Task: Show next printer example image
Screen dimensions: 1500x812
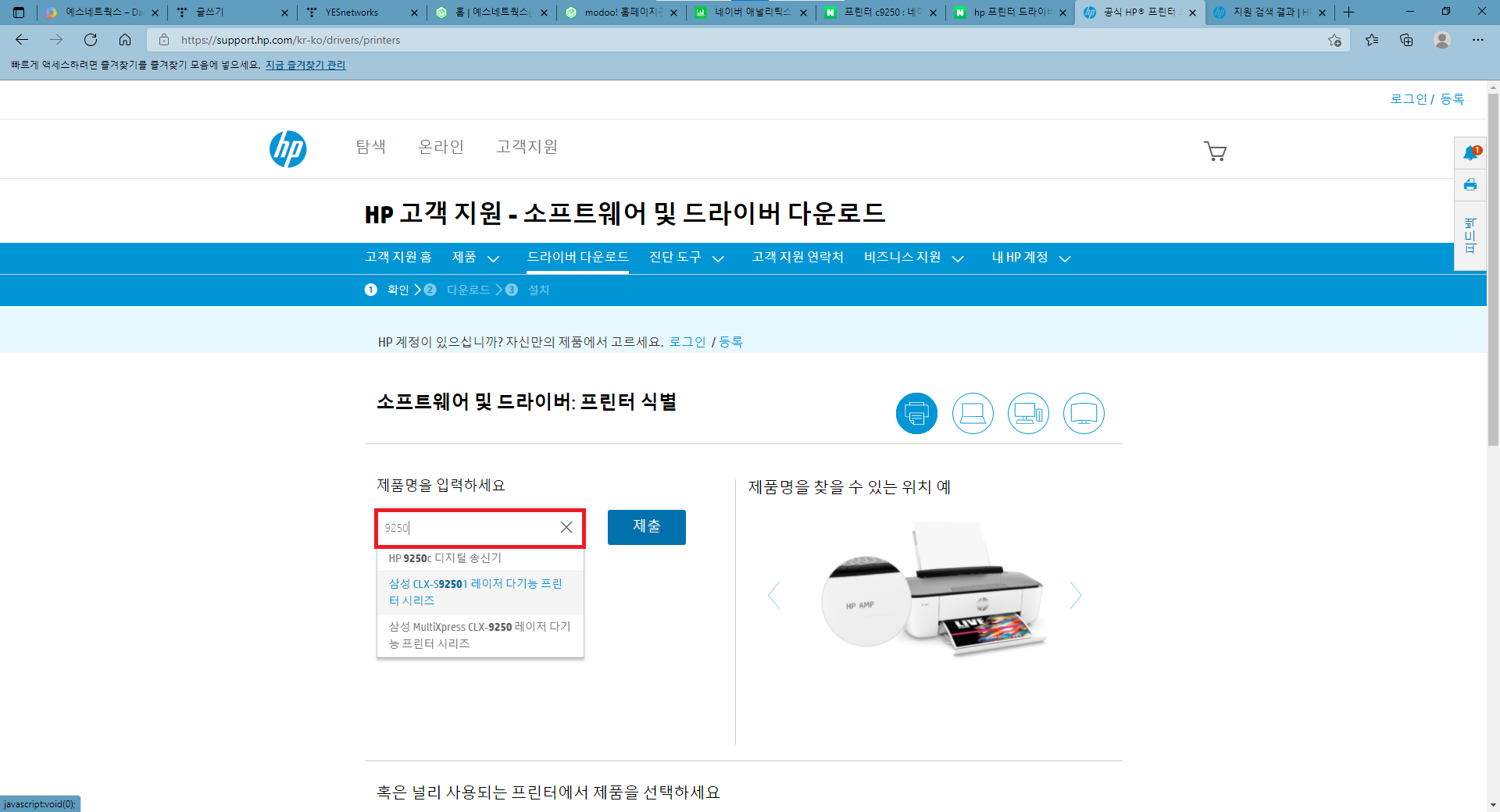Action: tap(1076, 595)
